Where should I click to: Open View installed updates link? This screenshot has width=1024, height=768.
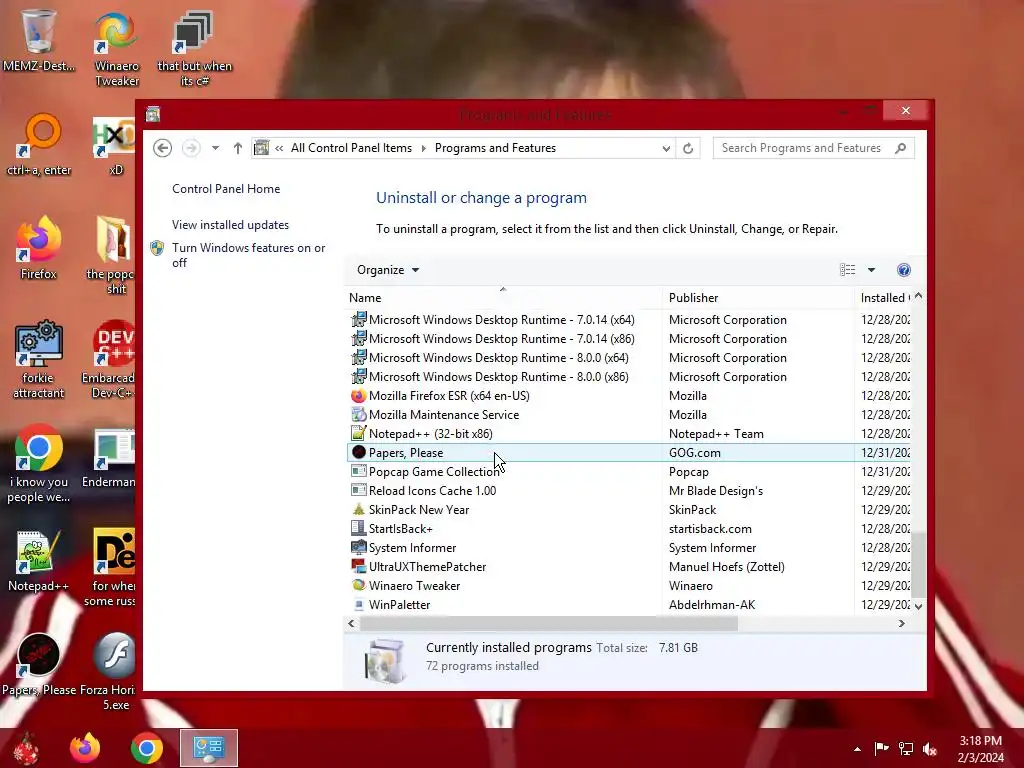click(231, 225)
